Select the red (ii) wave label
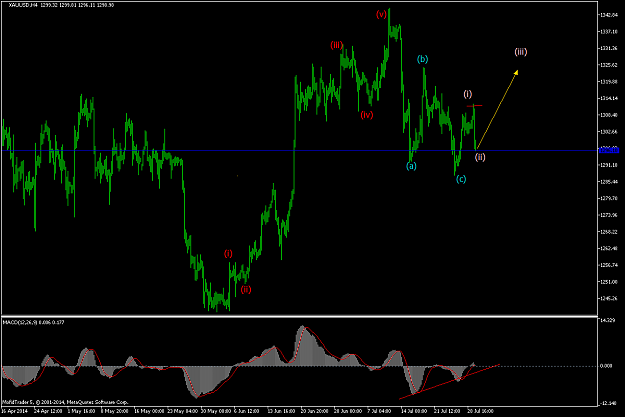 246,289
